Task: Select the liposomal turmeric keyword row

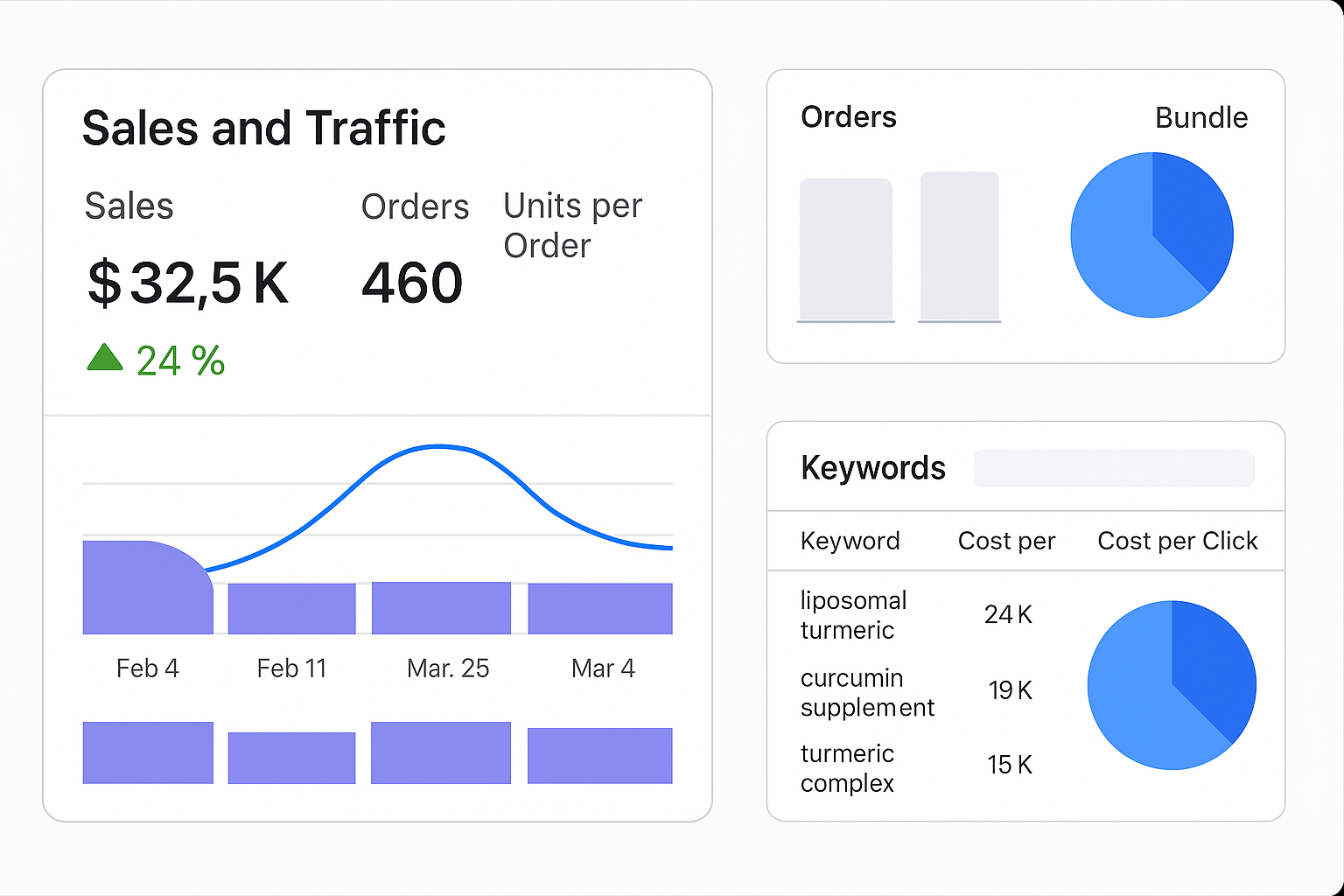Action: click(x=853, y=615)
